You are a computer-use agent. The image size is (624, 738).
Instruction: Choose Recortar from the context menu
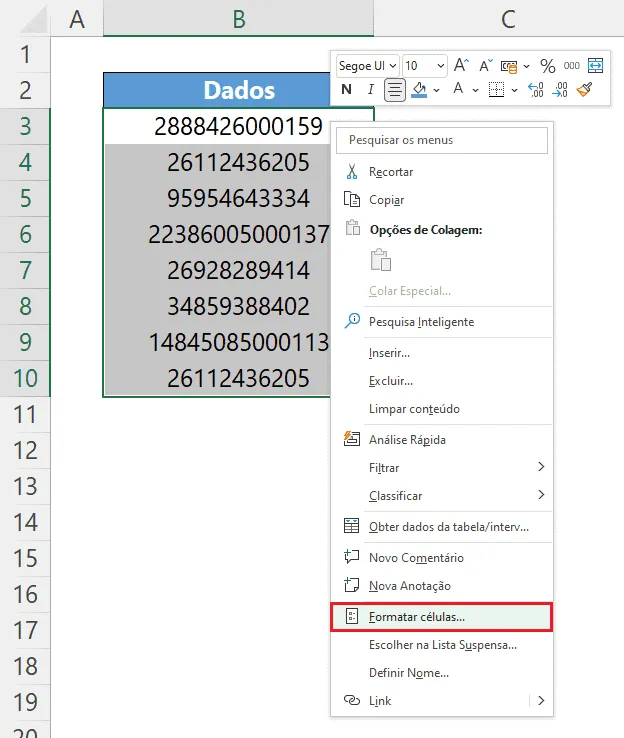tap(391, 172)
